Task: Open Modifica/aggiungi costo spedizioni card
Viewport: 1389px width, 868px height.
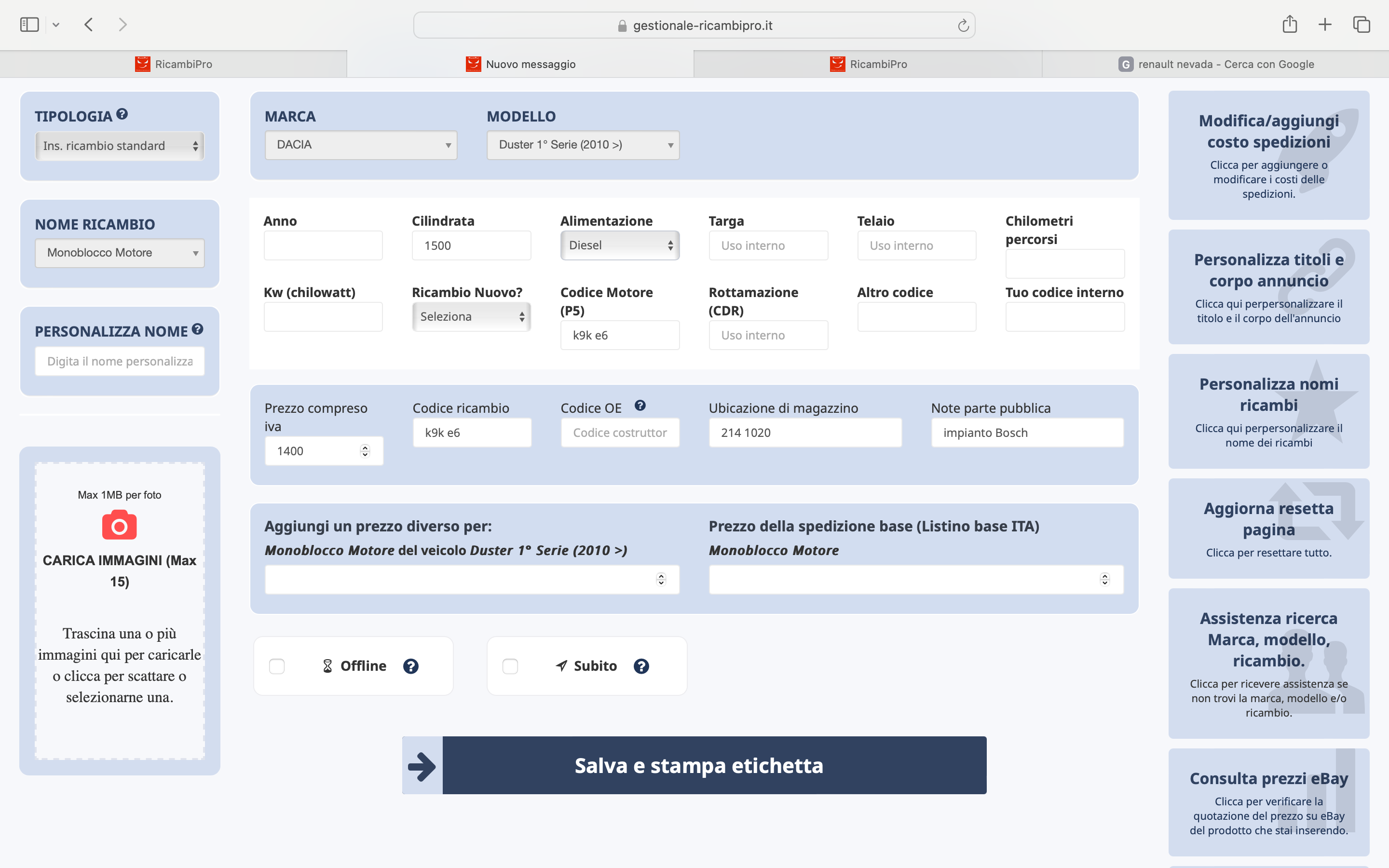Action: [1268, 155]
